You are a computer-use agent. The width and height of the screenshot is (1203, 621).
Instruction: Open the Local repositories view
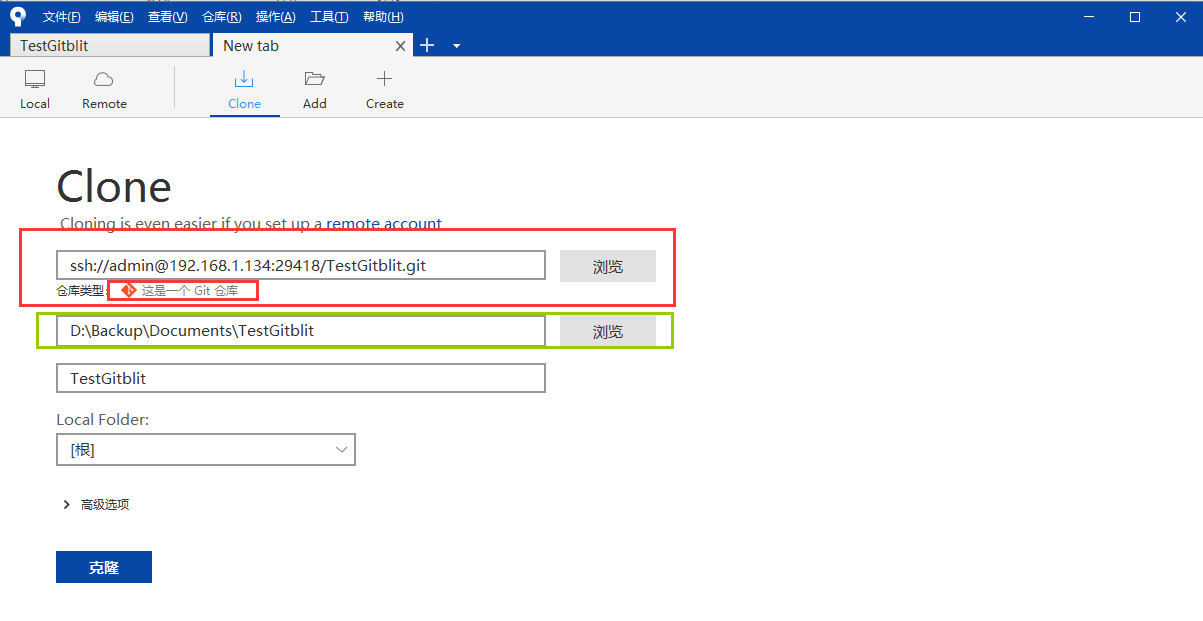[35, 90]
